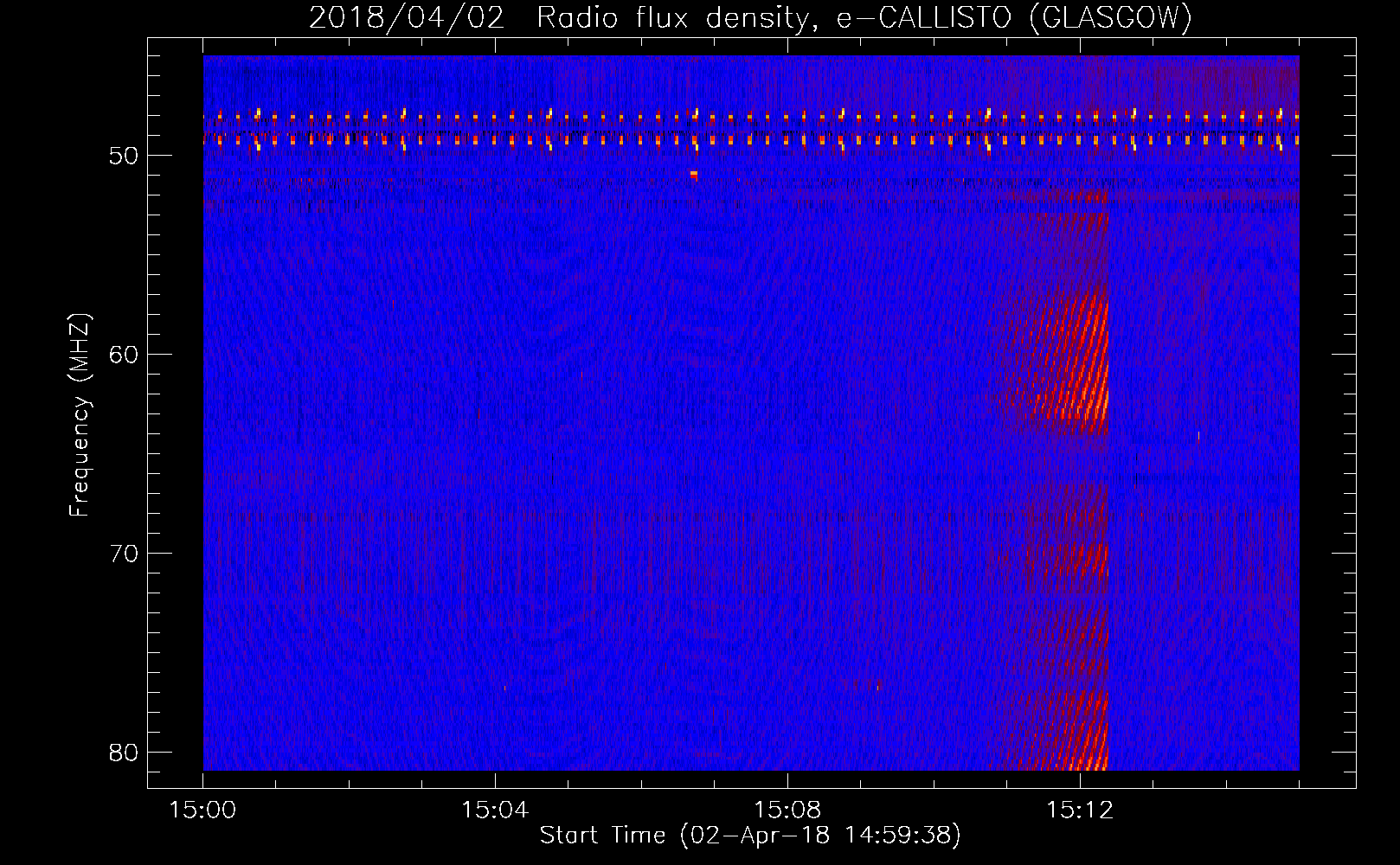Screen dimensions: 1400x865
Task: Click the 15:12 time tick label
Action: tap(1080, 810)
